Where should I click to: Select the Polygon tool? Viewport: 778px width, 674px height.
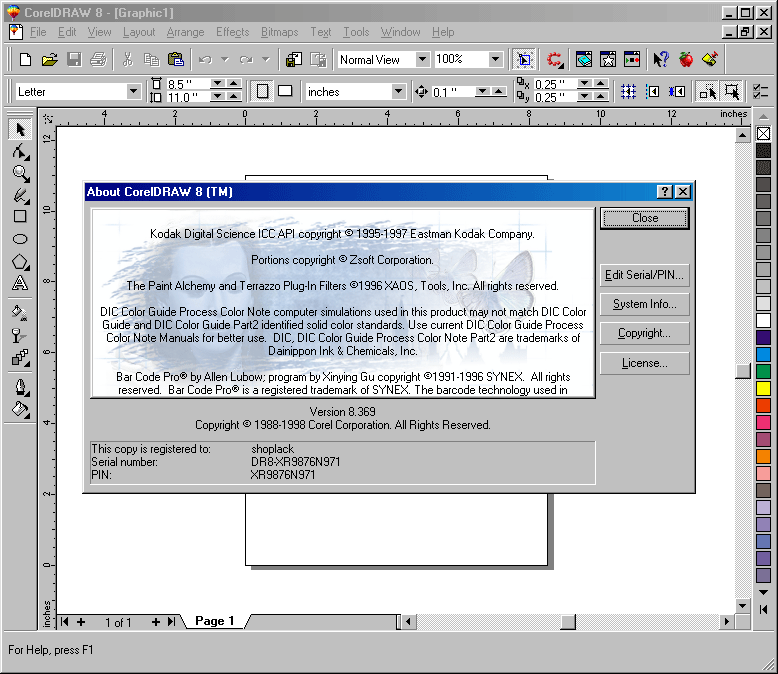[20, 262]
